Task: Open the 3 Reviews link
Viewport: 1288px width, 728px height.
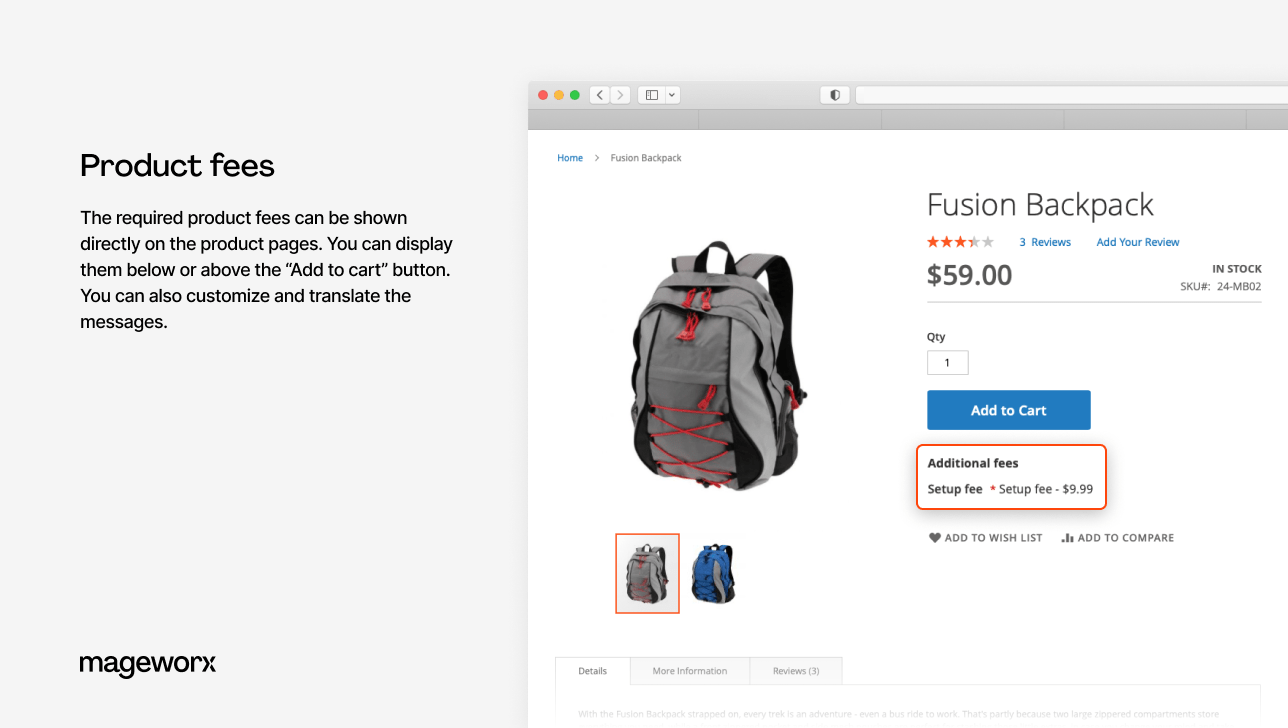Action: (x=1045, y=241)
